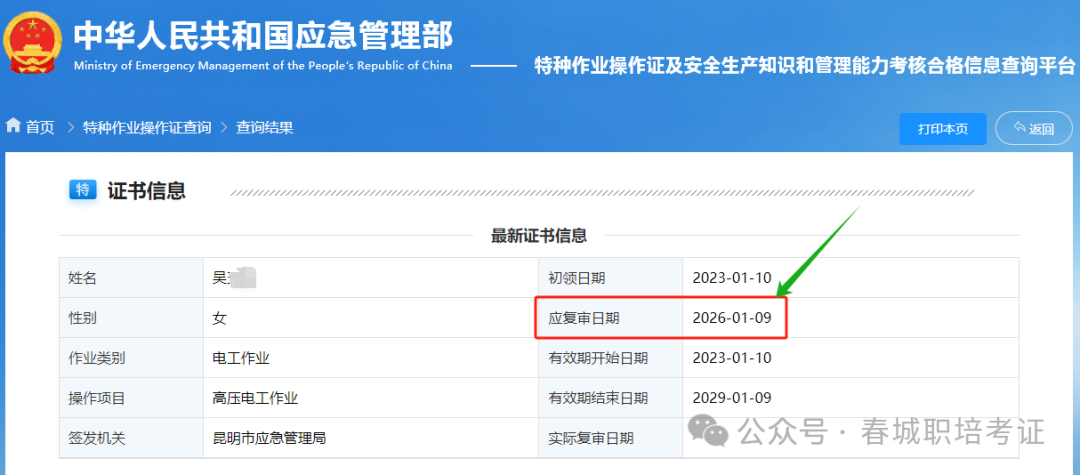
Task: Select the 姓名 label cell
Action: click(x=131, y=278)
